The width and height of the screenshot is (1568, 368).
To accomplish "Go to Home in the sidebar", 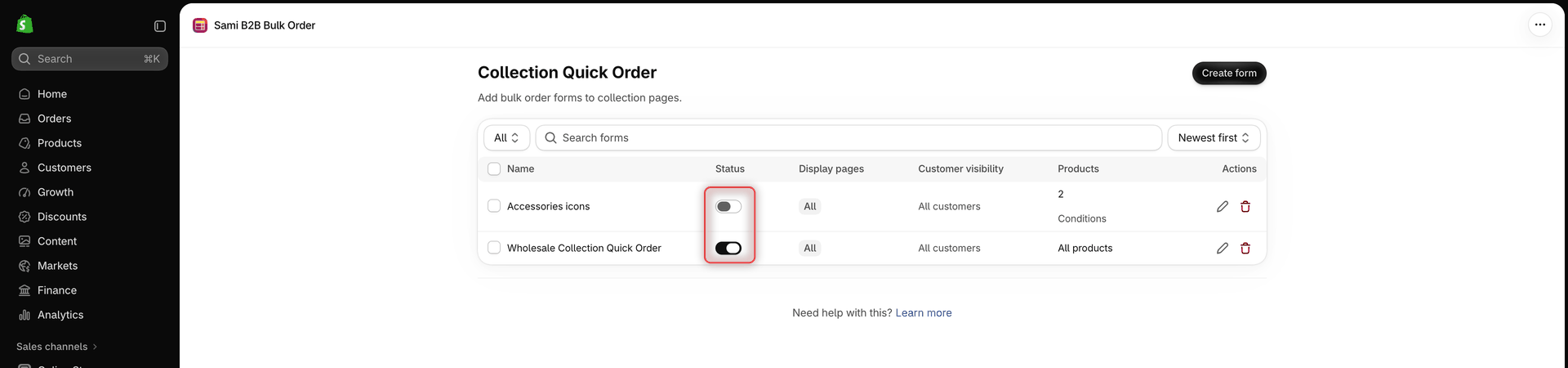I will pos(52,94).
